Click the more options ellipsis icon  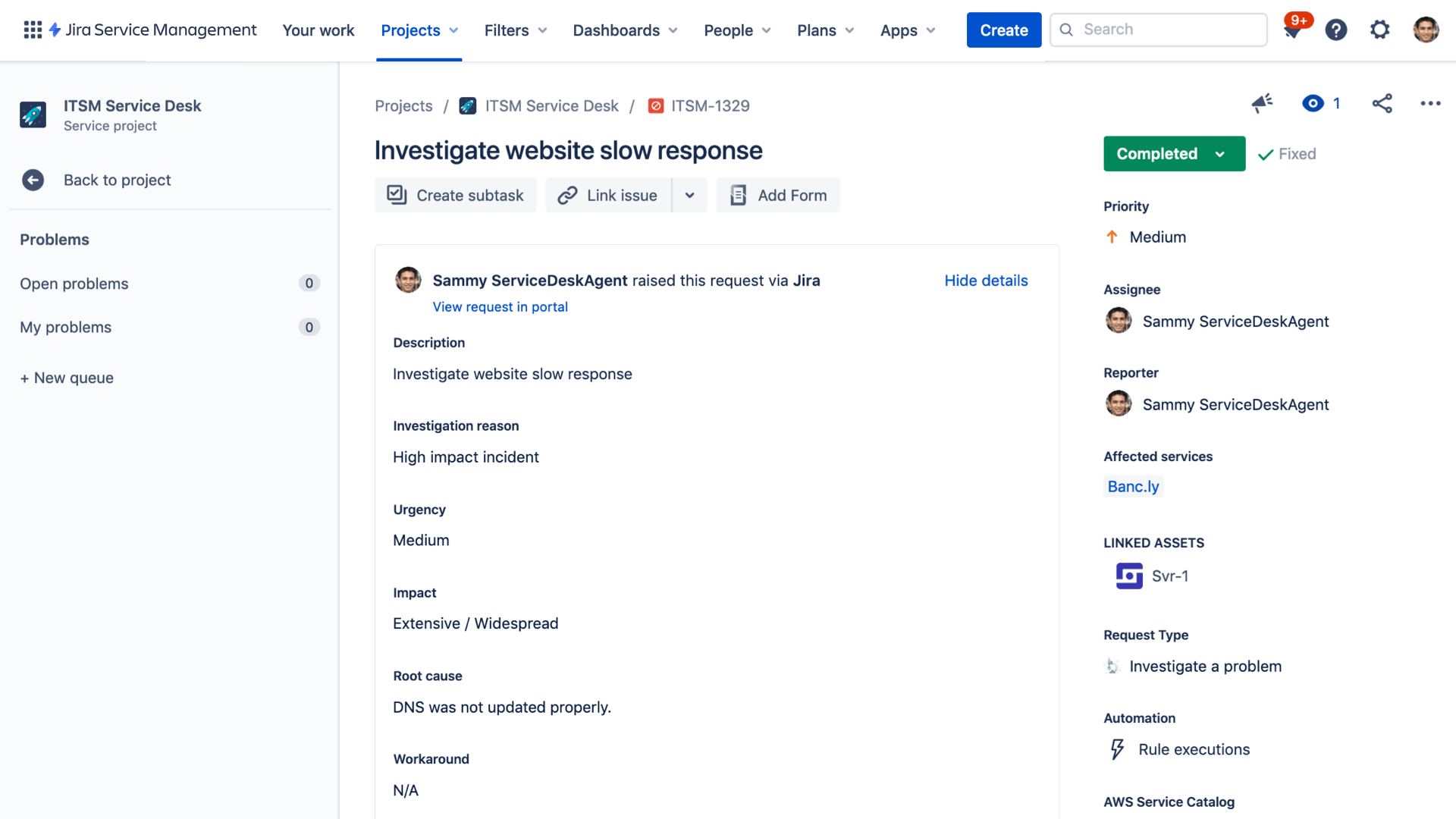click(1430, 103)
